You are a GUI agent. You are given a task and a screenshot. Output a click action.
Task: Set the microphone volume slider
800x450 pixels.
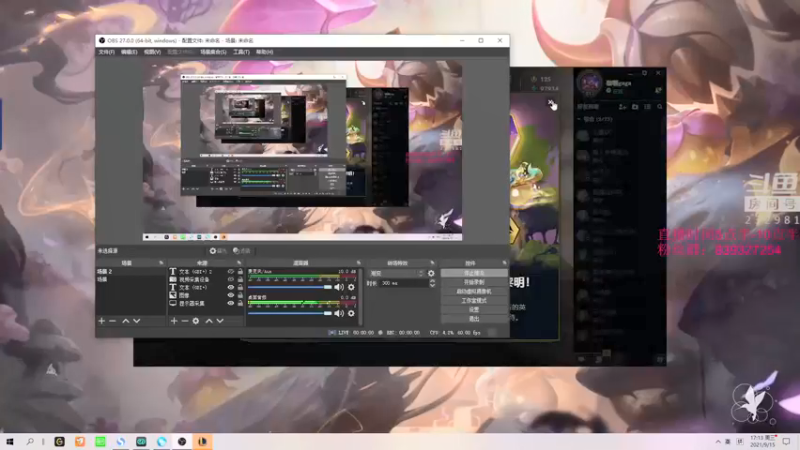(x=290, y=287)
